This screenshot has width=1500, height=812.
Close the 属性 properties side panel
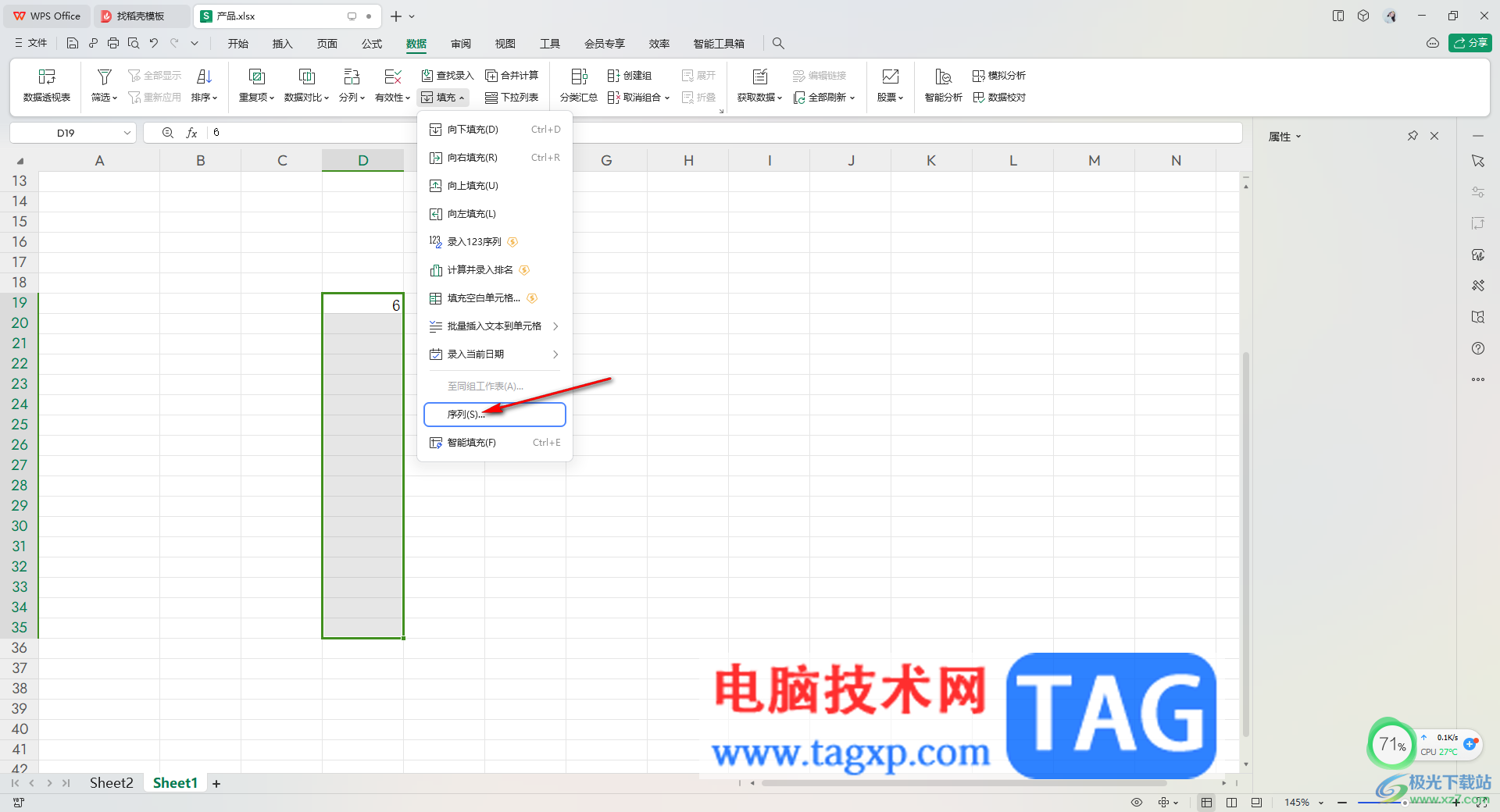tap(1434, 136)
